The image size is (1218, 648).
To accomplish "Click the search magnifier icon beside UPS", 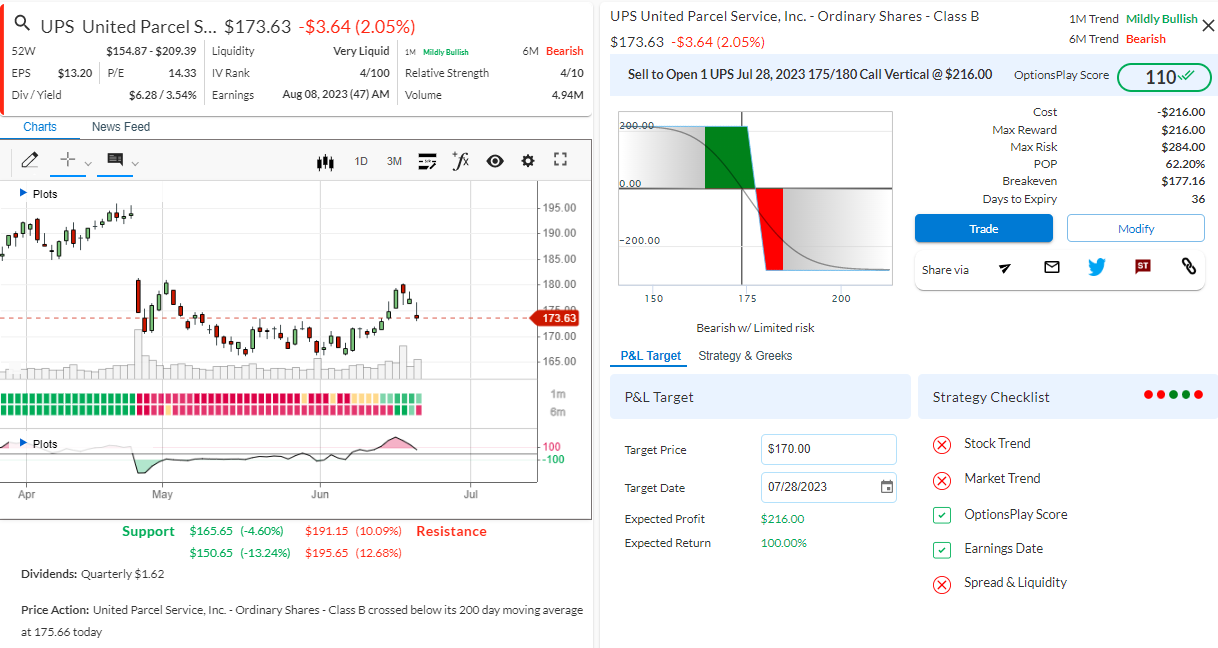I will tap(22, 25).
